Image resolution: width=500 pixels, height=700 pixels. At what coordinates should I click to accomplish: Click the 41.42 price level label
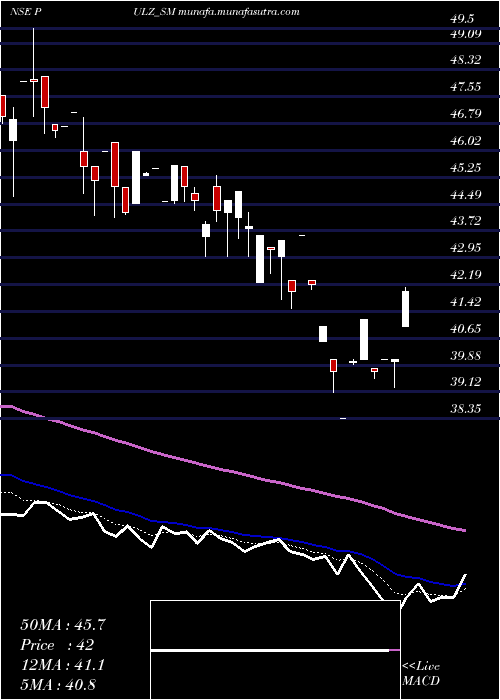[465, 302]
